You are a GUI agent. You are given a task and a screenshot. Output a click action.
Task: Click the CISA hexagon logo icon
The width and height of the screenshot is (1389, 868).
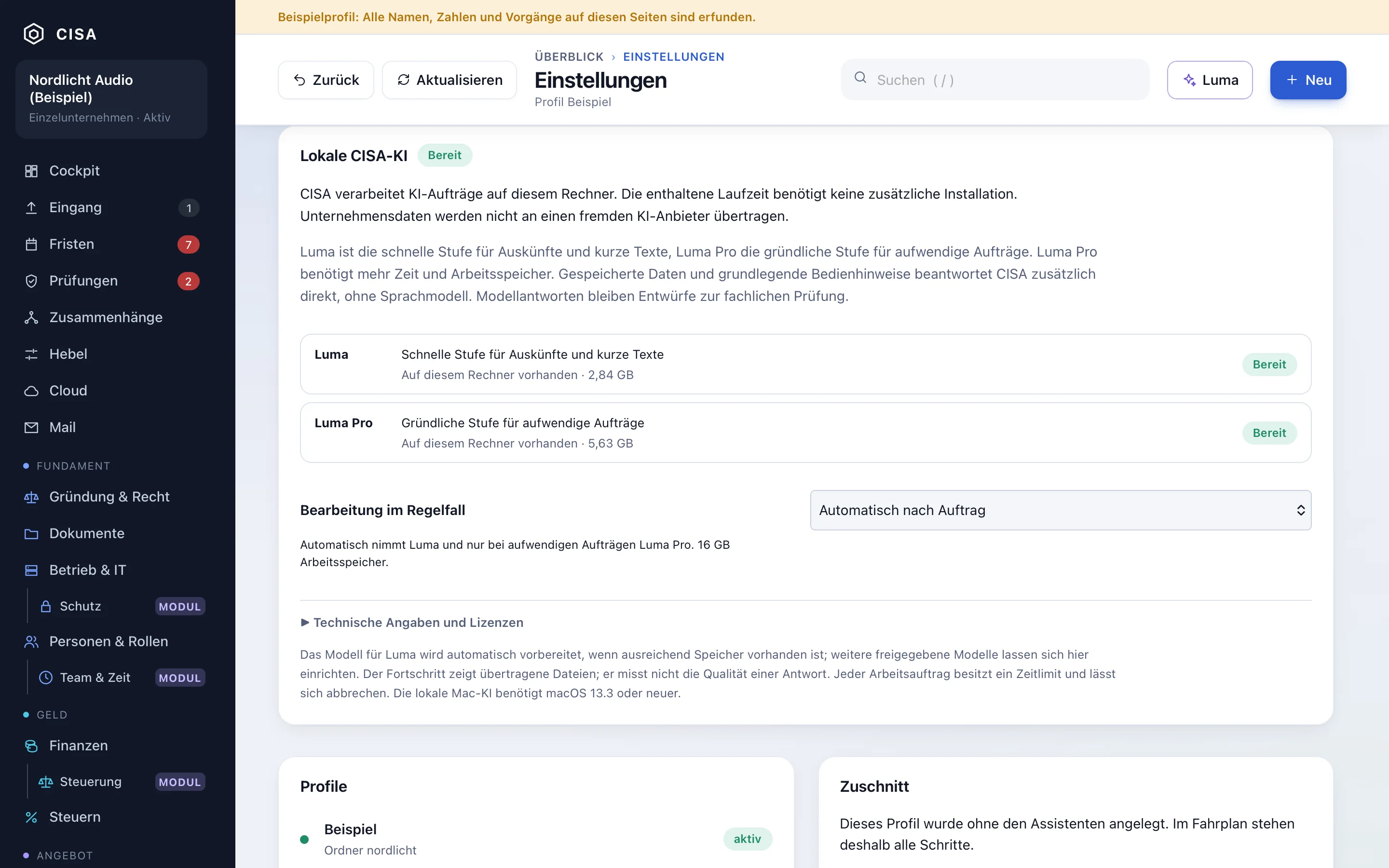33,34
